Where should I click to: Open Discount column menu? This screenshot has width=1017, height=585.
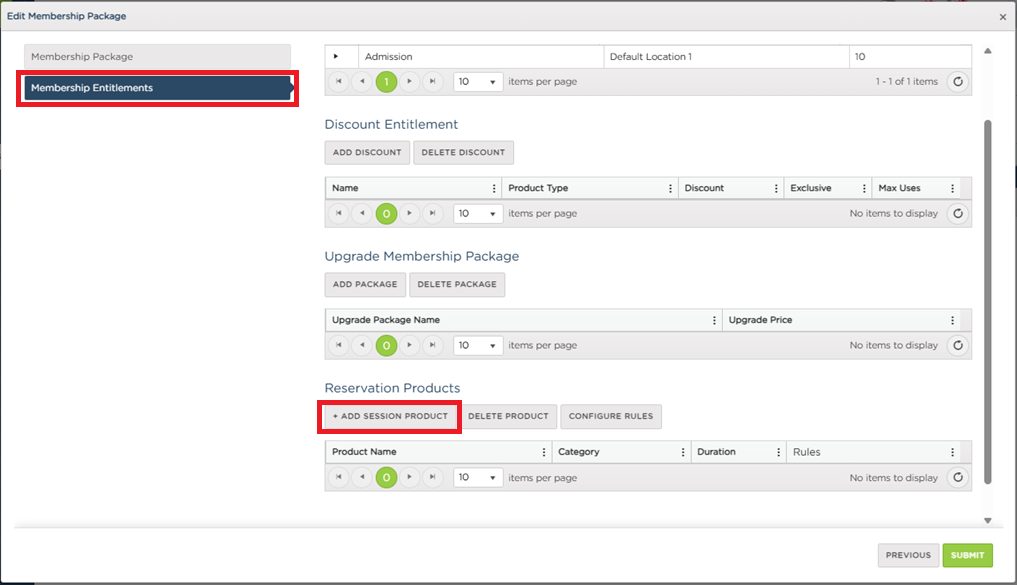(776, 188)
